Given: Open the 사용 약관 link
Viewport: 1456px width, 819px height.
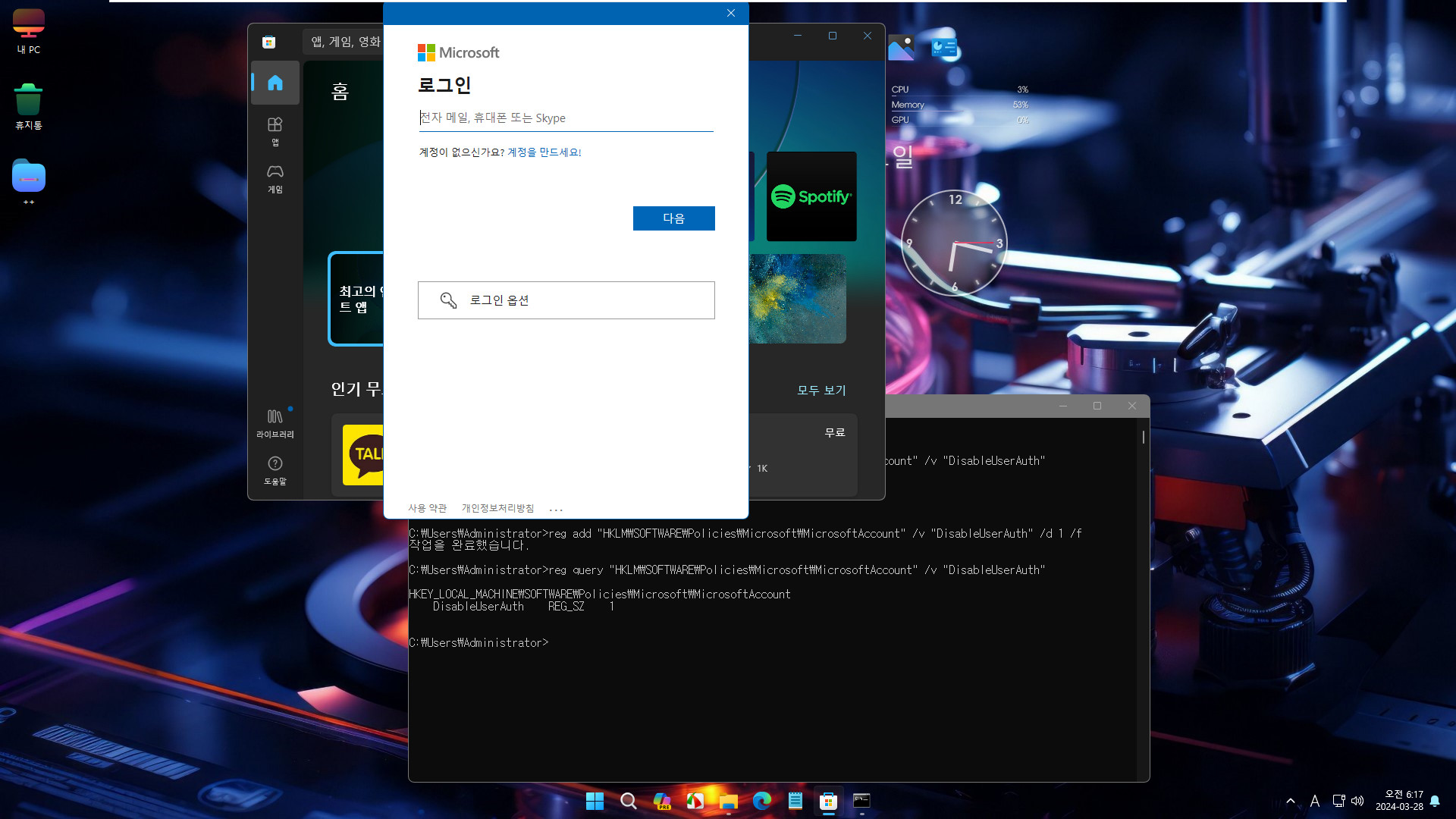Looking at the screenshot, I should click(427, 508).
